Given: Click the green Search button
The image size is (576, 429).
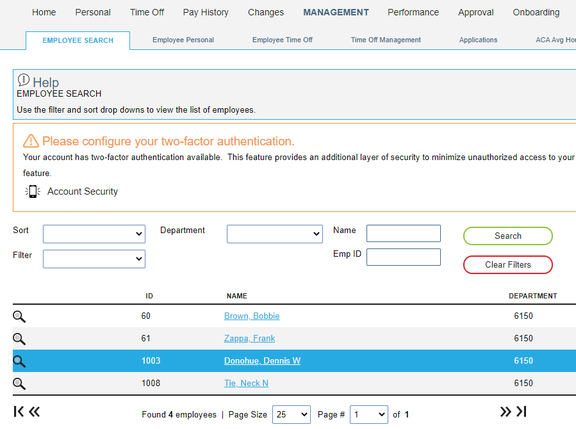Looking at the screenshot, I should pos(508,236).
